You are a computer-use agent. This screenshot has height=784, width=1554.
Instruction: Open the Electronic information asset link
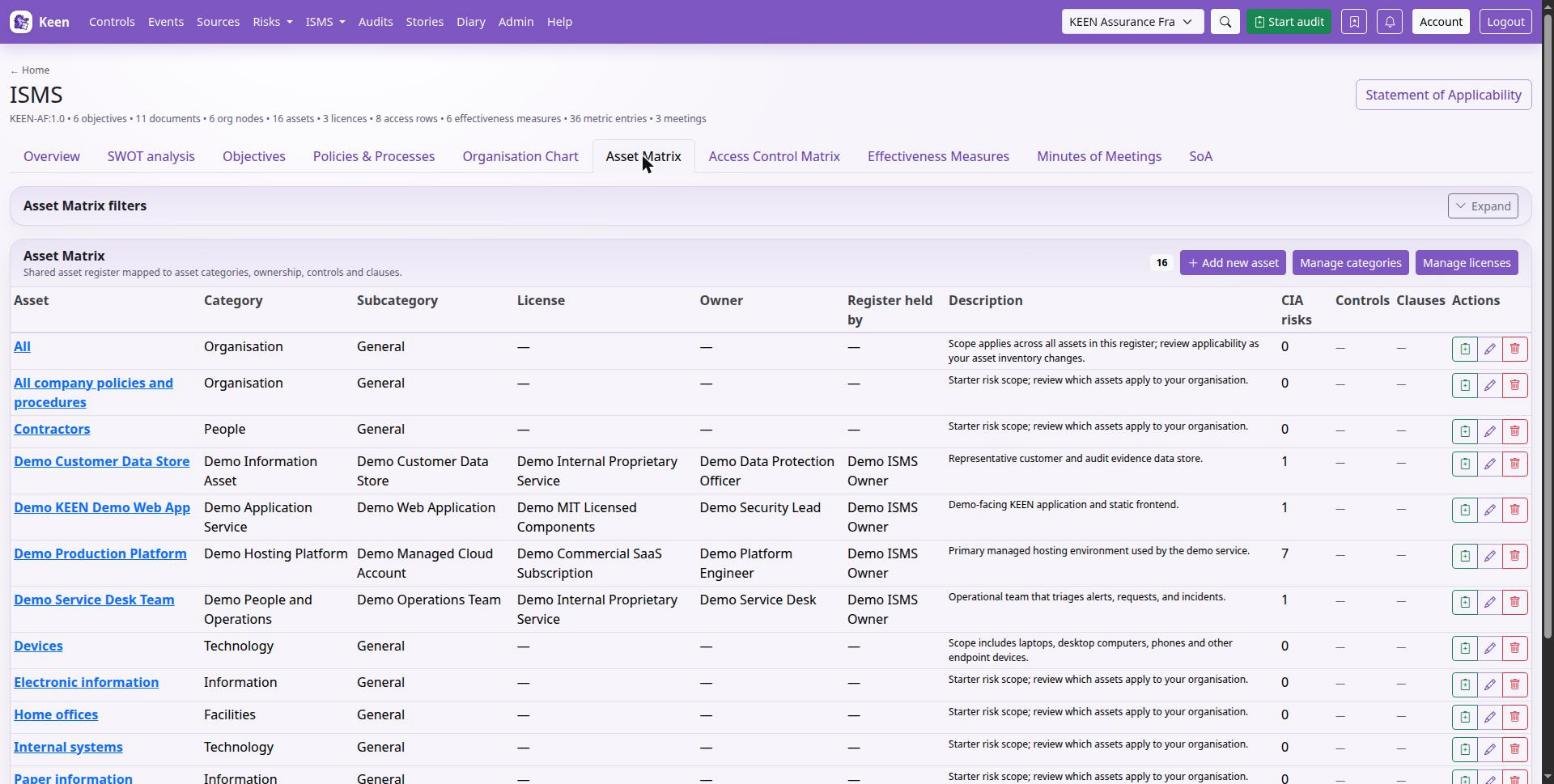pos(86,683)
